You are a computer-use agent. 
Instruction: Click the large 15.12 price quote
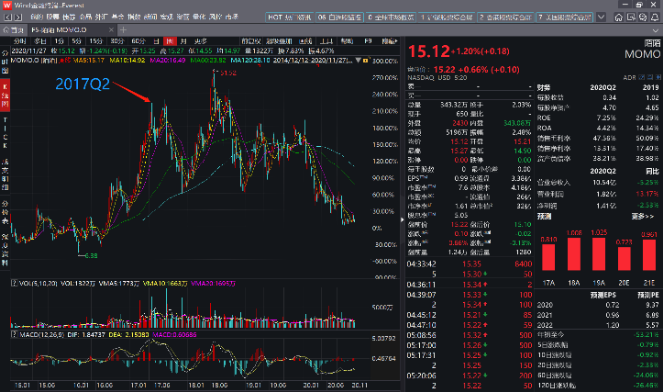428,51
